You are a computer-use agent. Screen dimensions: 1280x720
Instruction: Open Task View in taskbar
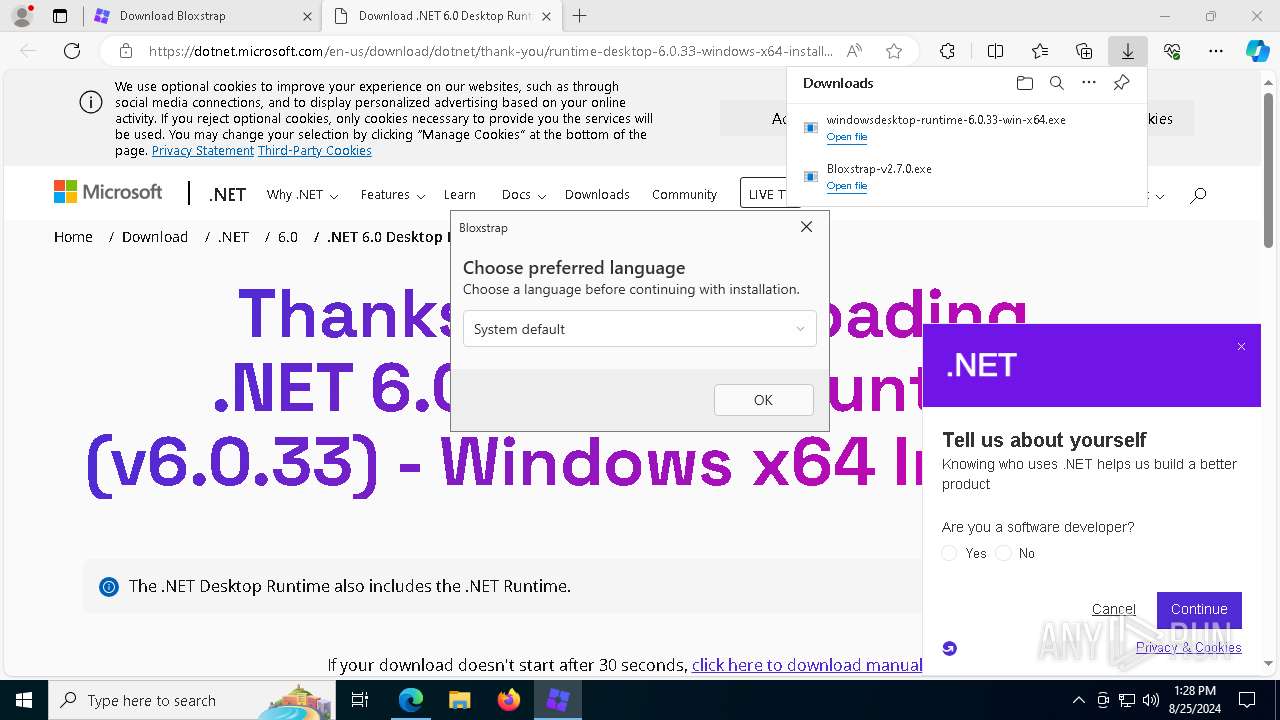click(x=361, y=700)
